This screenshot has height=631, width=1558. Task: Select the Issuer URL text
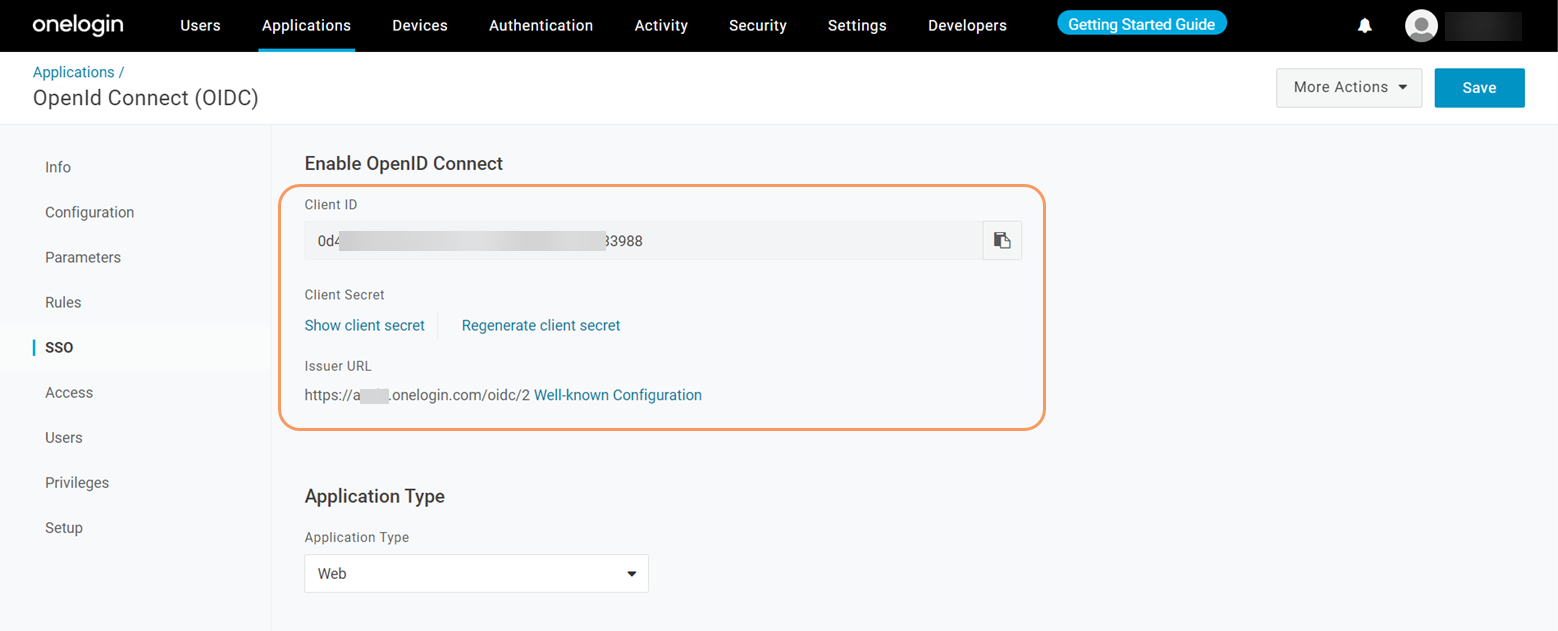click(x=417, y=395)
